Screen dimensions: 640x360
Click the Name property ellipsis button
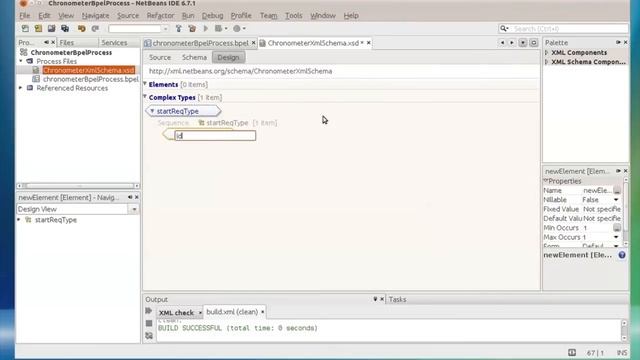pos(617,191)
